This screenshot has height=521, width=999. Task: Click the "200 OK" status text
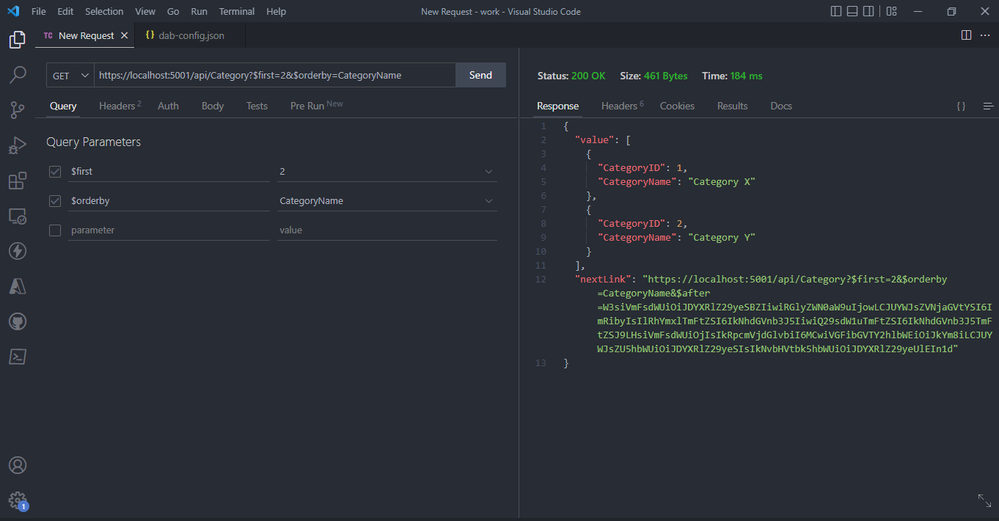click(588, 76)
